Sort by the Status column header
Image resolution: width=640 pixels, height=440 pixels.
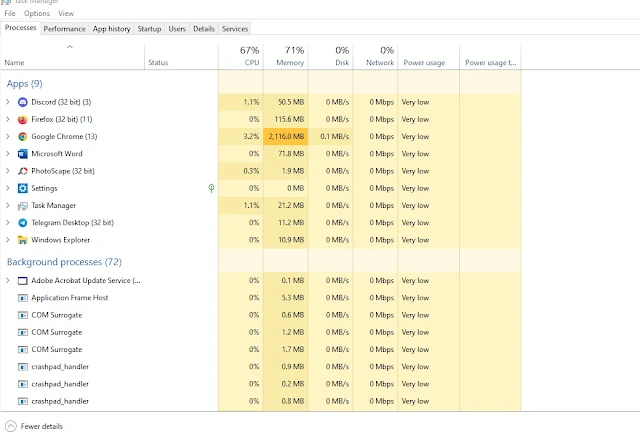[x=181, y=56]
